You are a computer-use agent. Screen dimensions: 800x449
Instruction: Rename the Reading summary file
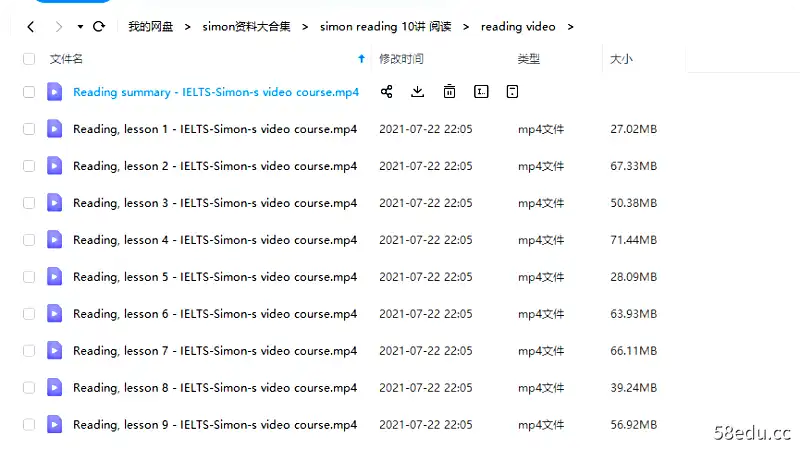[x=481, y=92]
